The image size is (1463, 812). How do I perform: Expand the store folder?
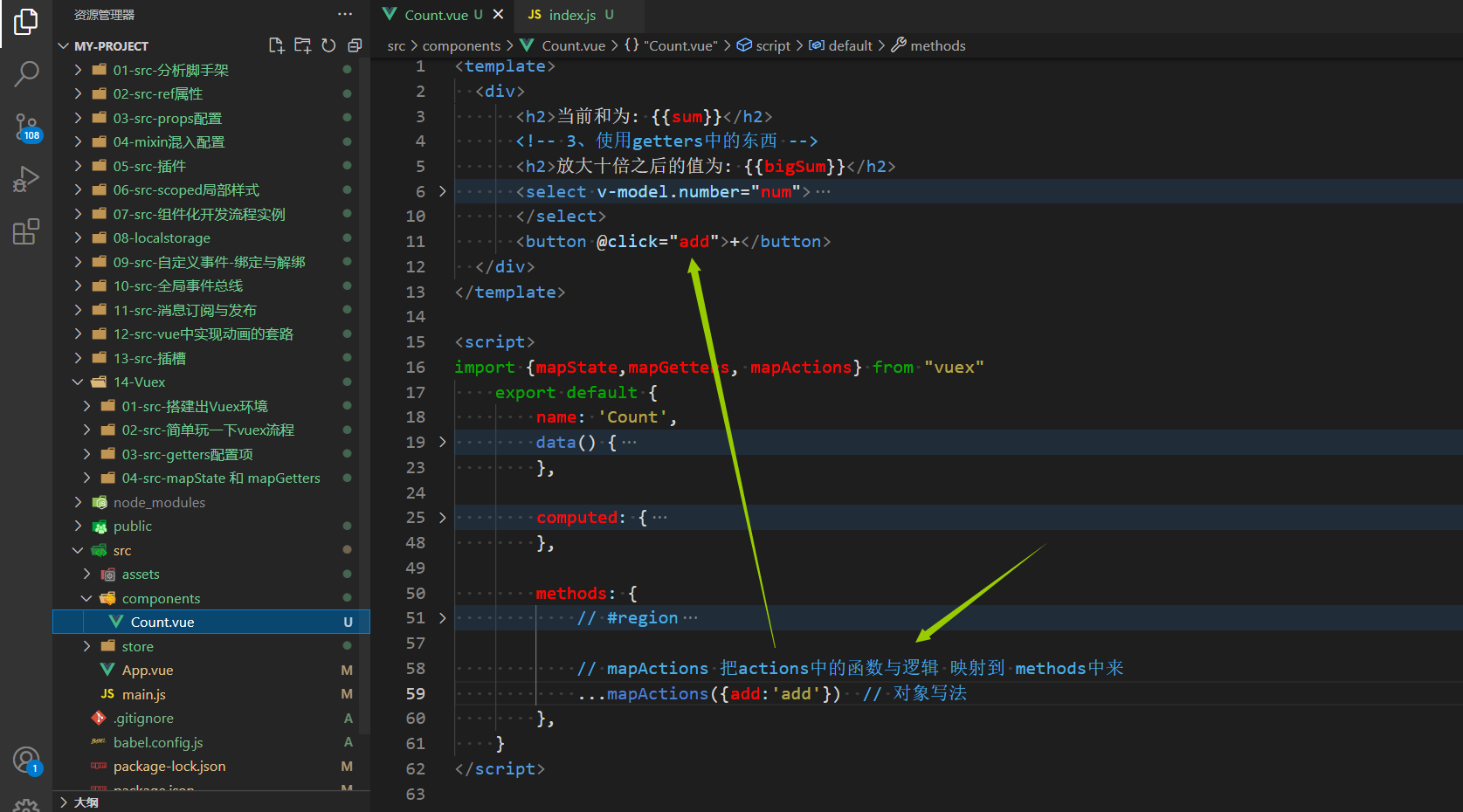[86, 646]
